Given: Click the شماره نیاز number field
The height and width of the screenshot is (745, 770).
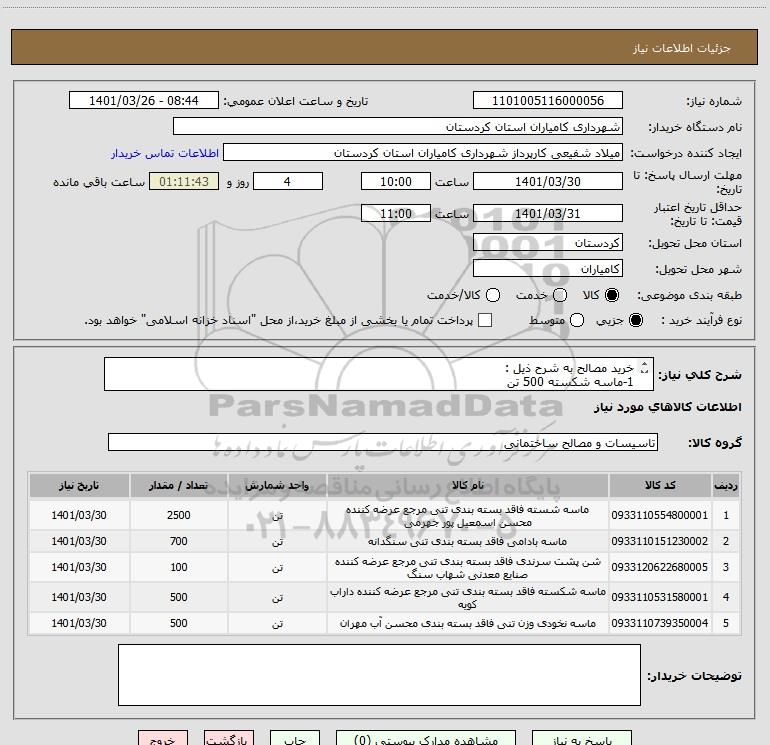Looking at the screenshot, I should [x=548, y=100].
